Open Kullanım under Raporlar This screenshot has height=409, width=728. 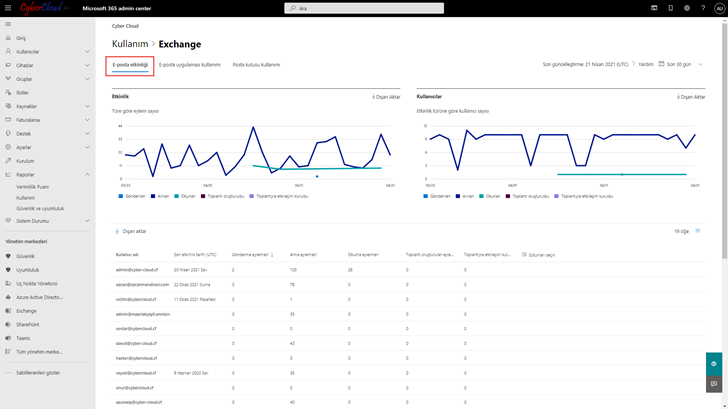point(26,198)
